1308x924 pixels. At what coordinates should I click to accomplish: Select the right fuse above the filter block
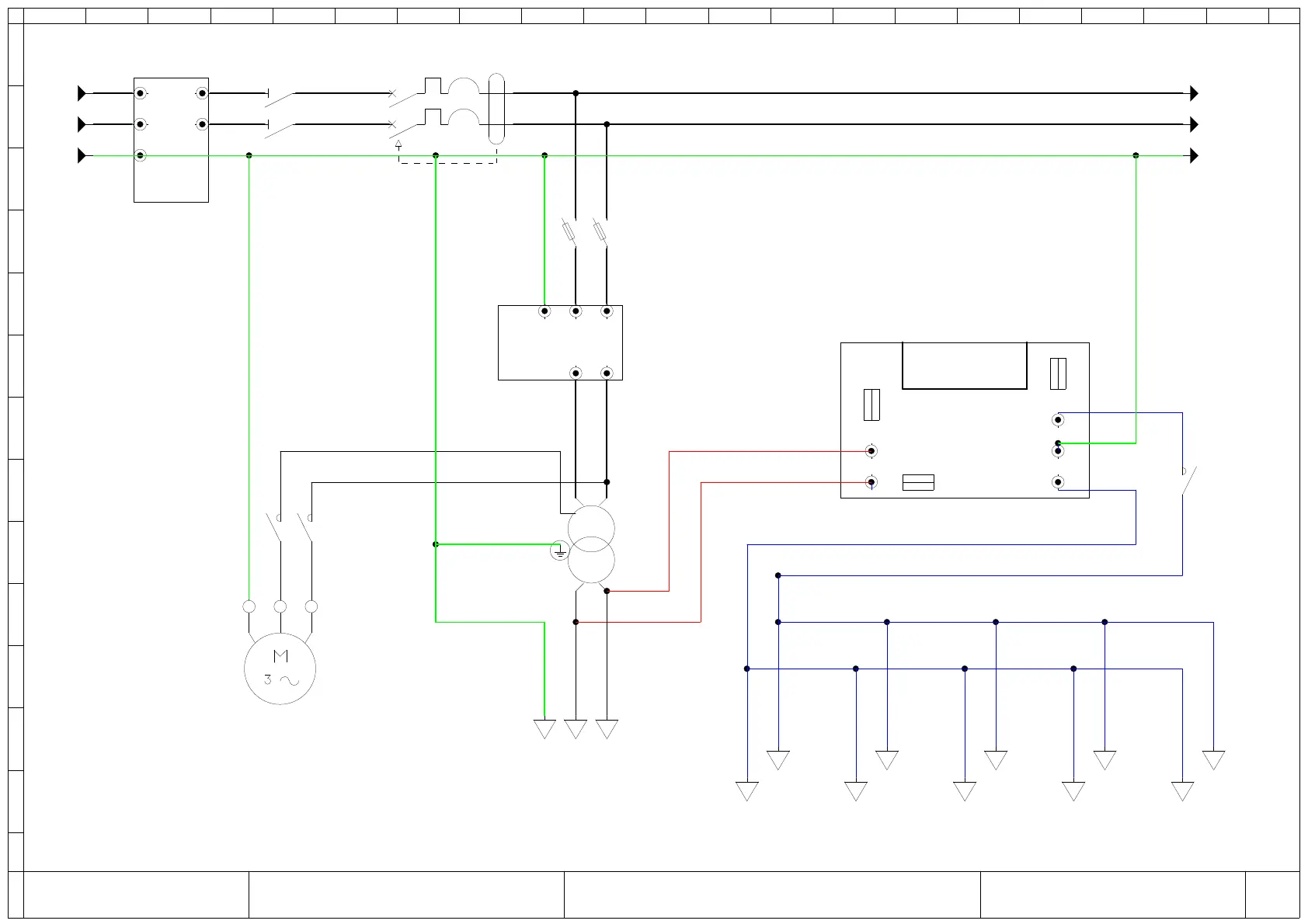pos(600,231)
